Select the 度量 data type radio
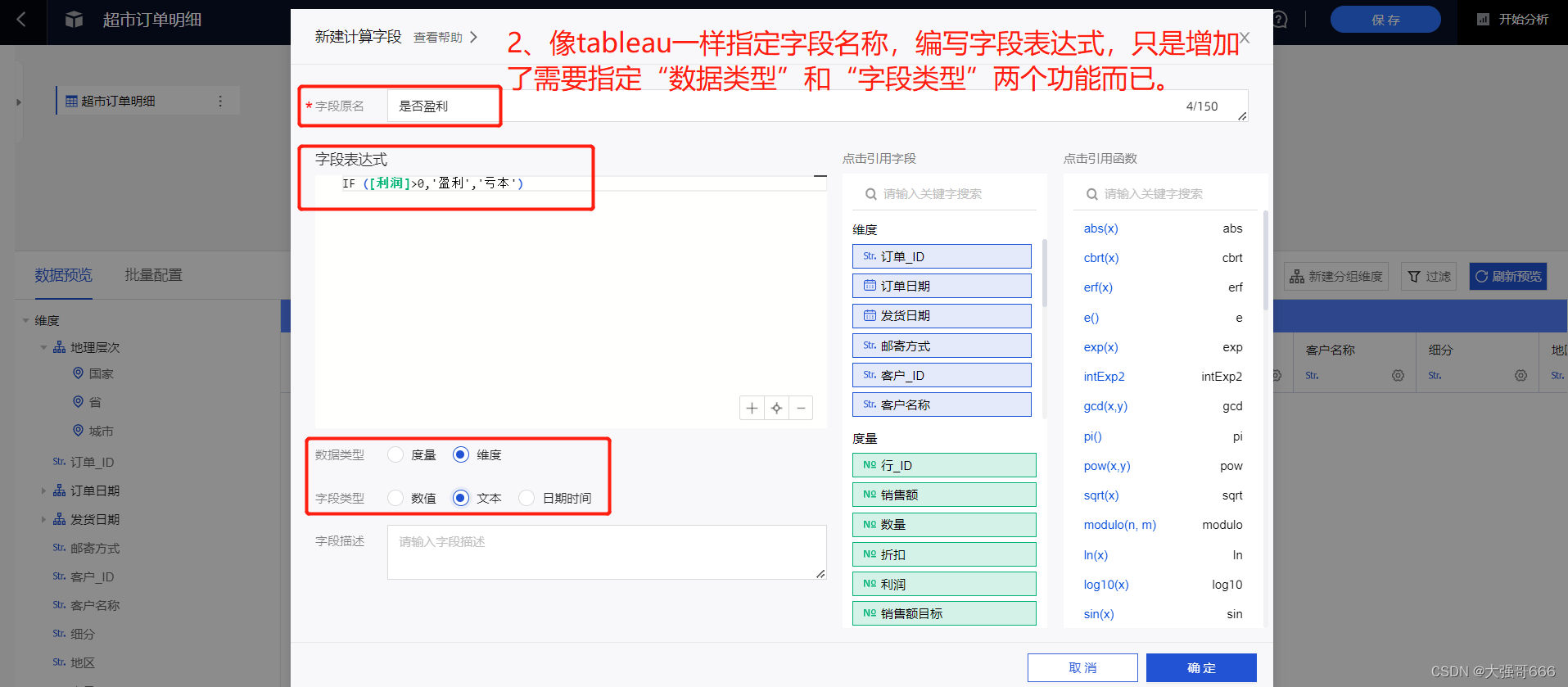 tap(395, 454)
